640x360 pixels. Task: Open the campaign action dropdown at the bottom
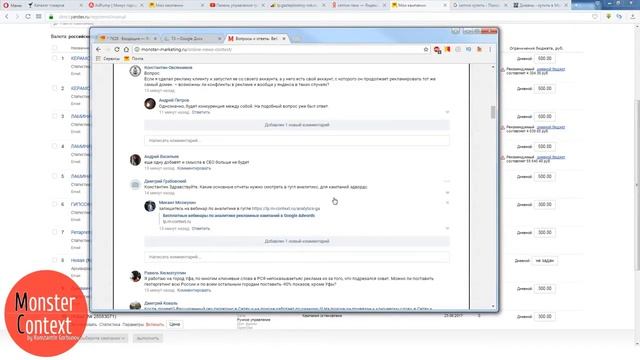[x=104, y=338]
